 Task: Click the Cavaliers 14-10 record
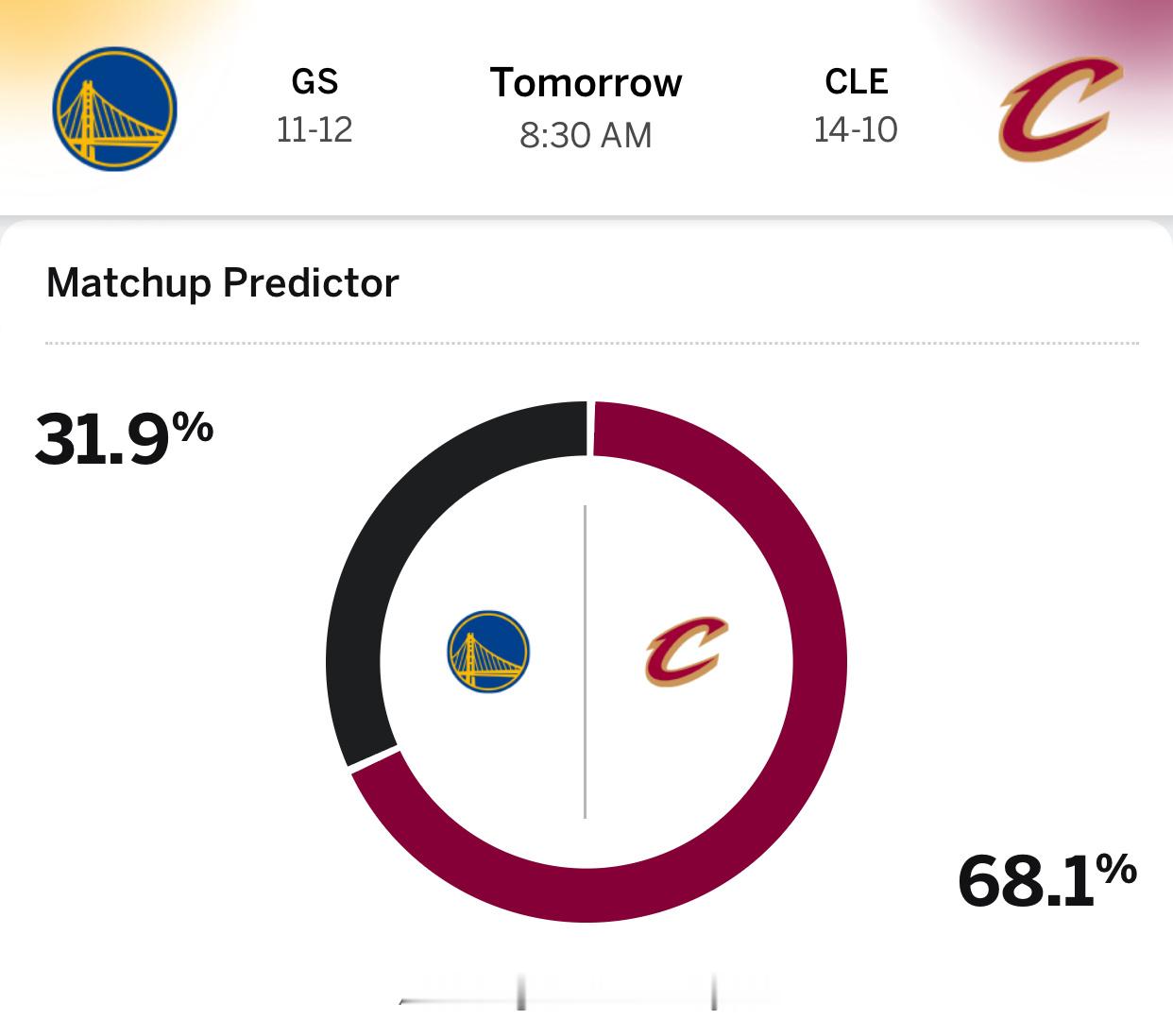pos(856,129)
